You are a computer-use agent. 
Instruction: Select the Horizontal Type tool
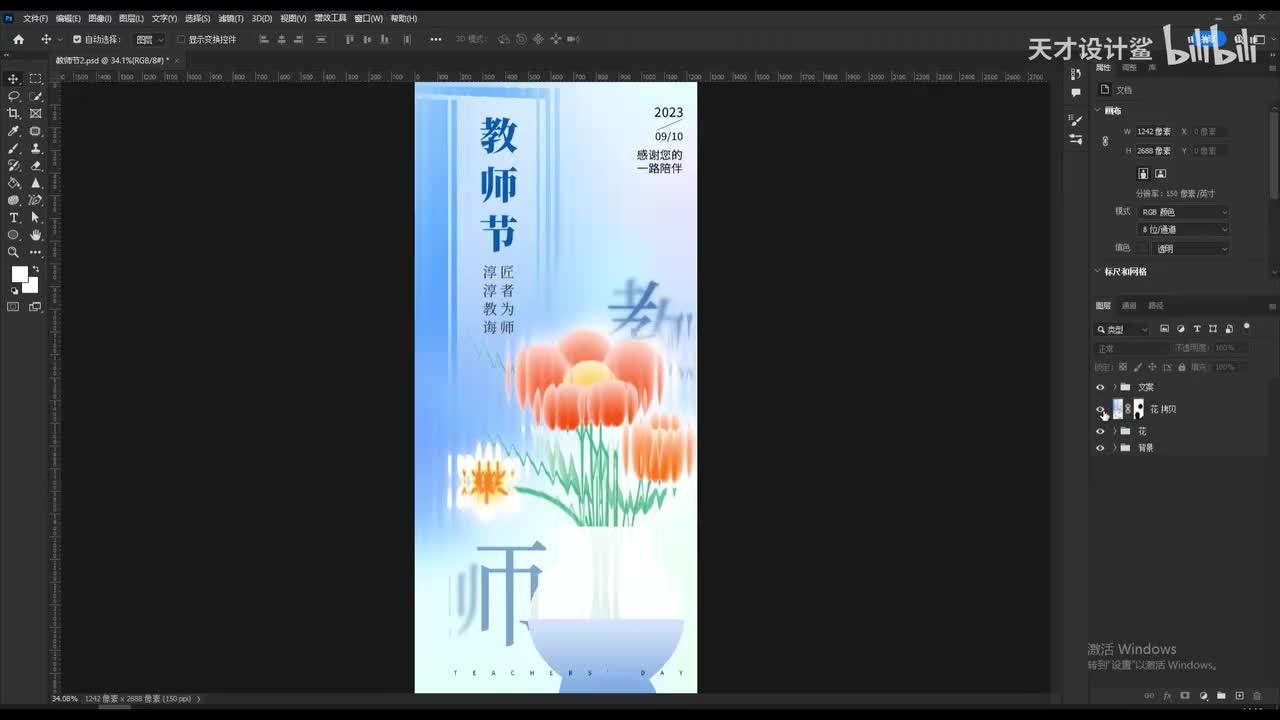pyautogui.click(x=14, y=217)
